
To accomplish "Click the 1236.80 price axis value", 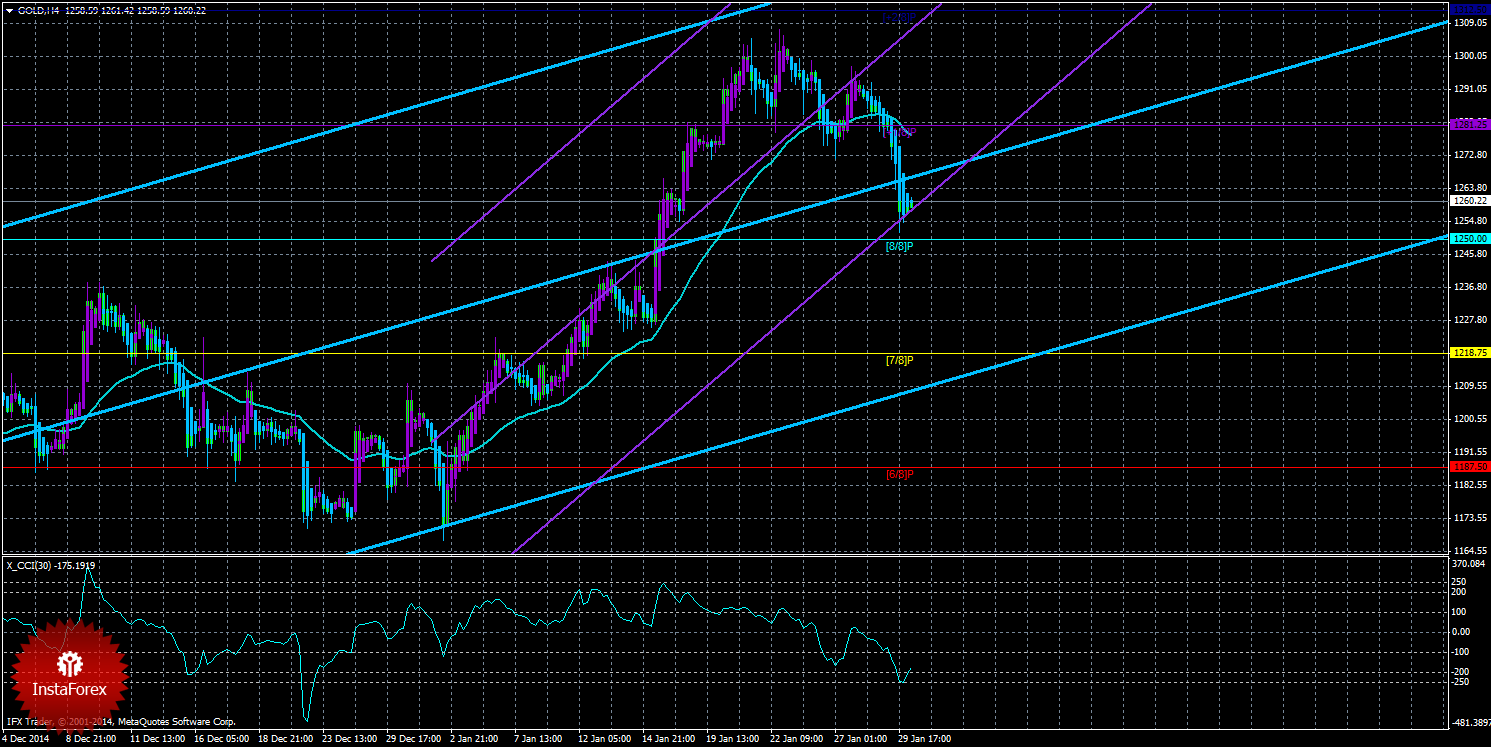I will pyautogui.click(x=1470, y=287).
